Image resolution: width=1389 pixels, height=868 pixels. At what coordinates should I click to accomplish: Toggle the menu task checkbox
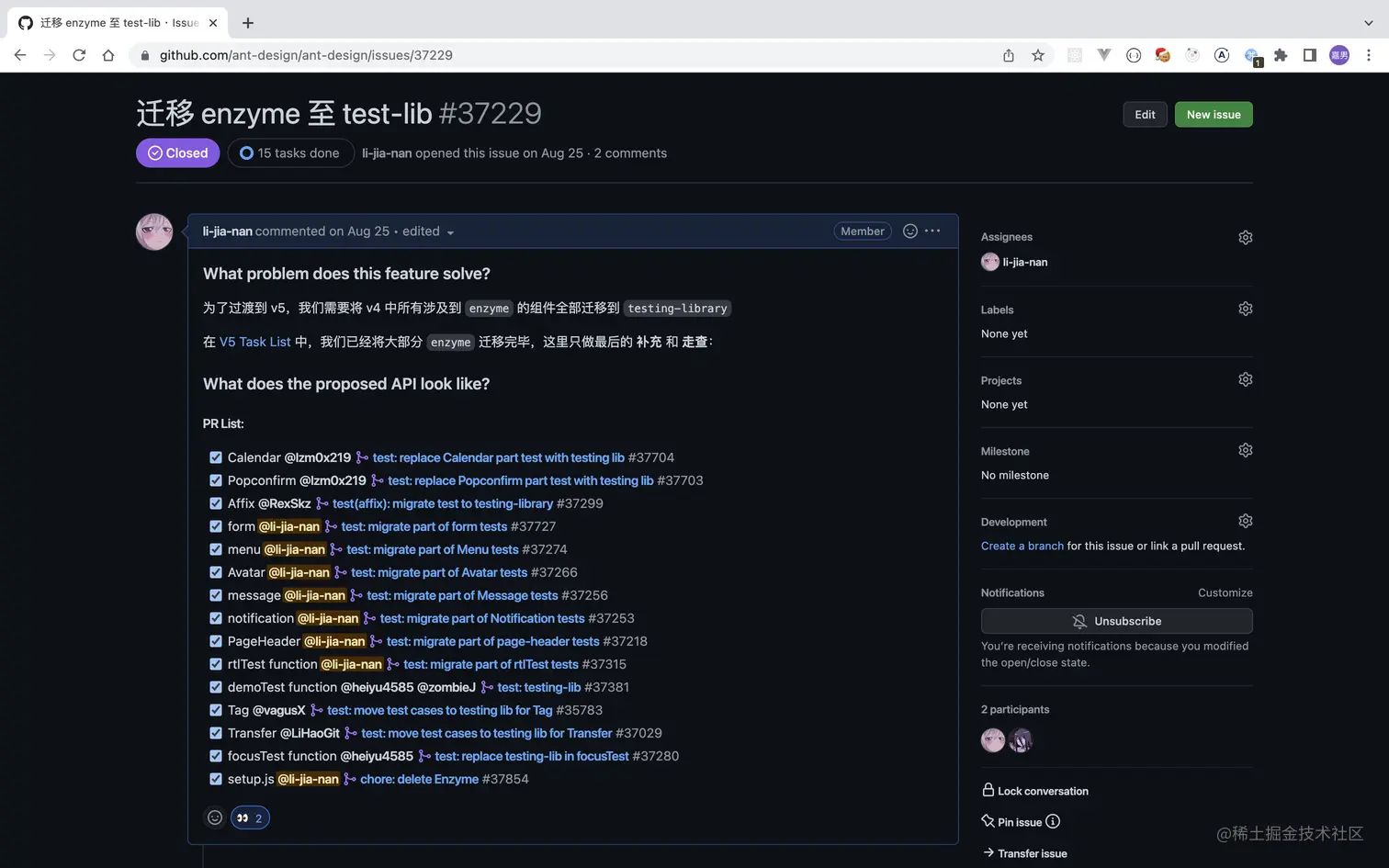coord(216,549)
